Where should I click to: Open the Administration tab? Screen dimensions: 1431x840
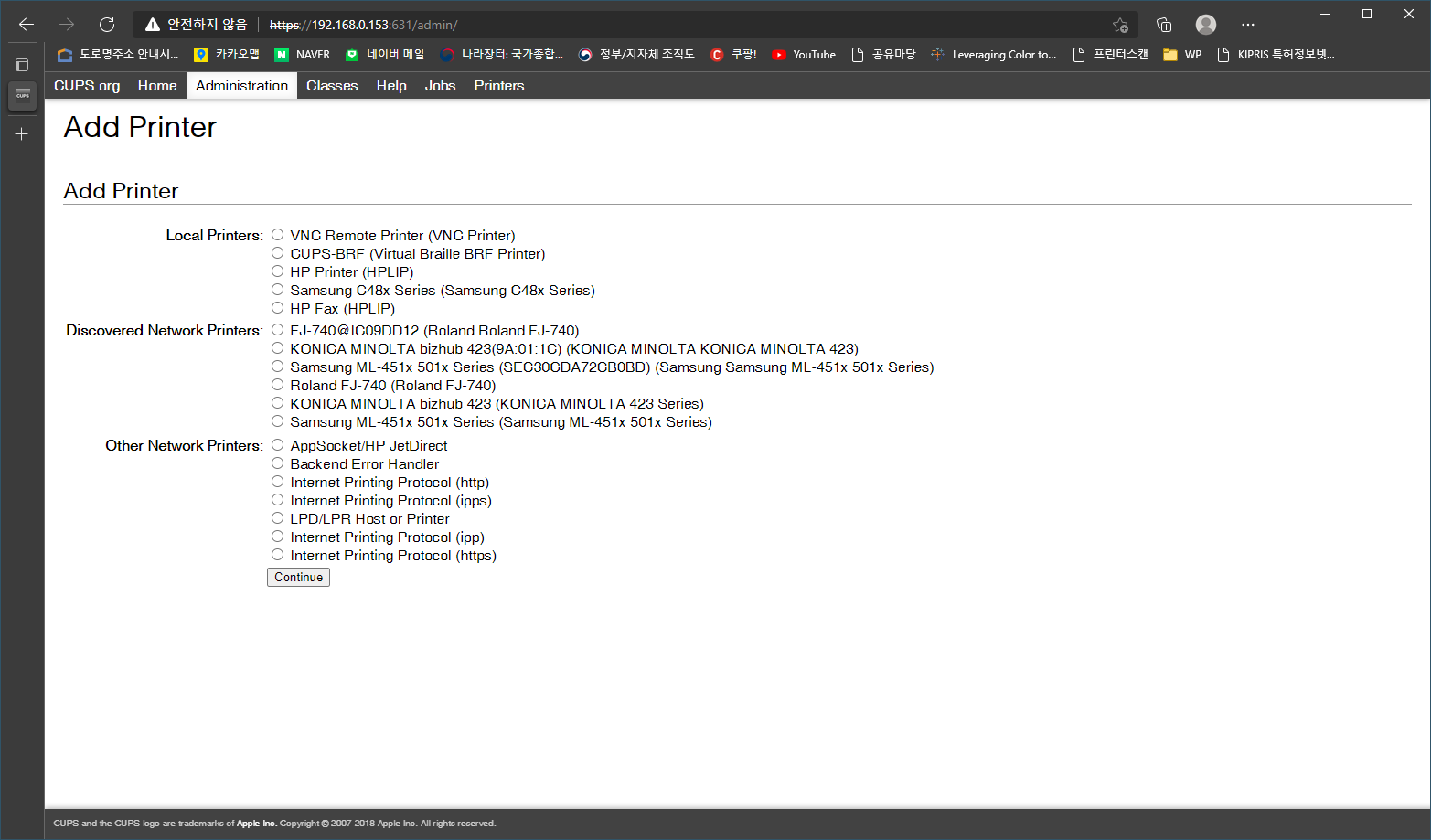[241, 85]
